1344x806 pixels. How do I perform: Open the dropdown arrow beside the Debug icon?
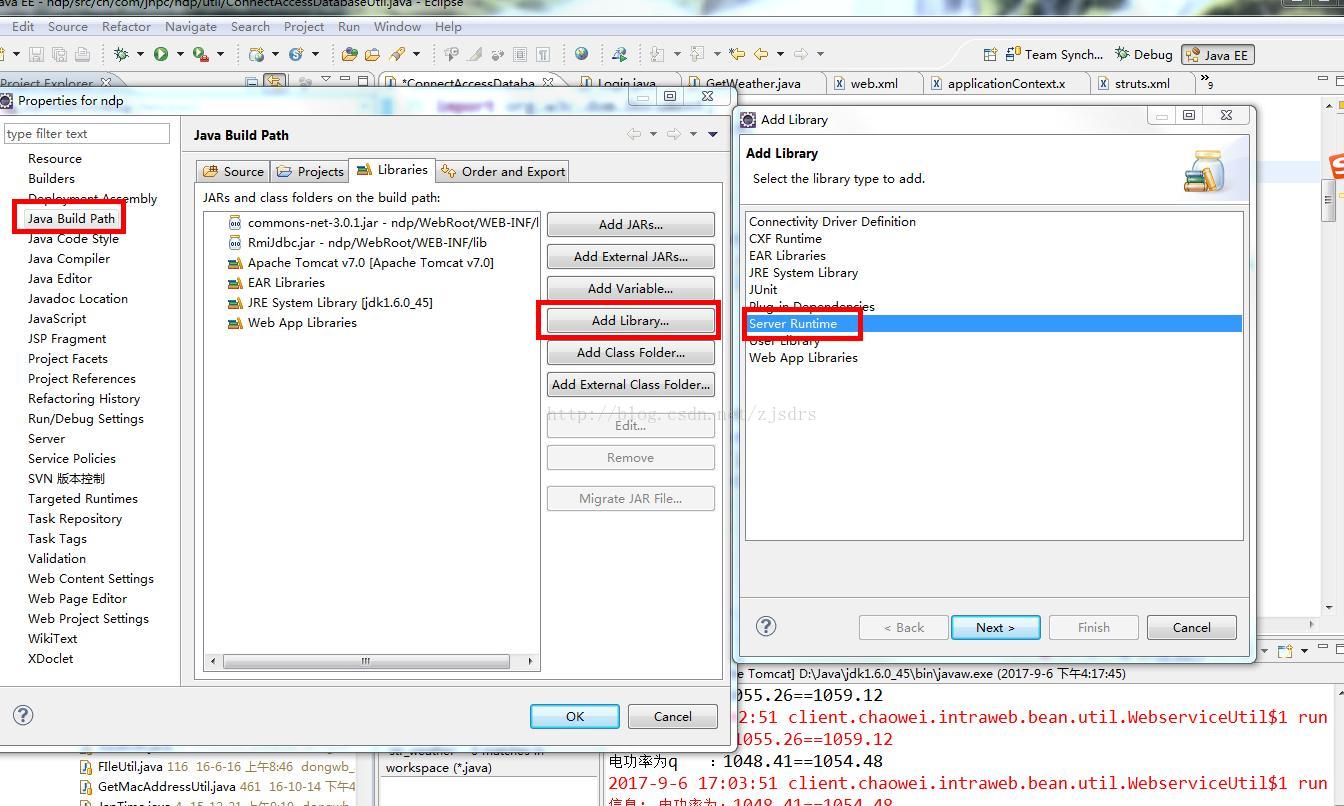(140, 54)
